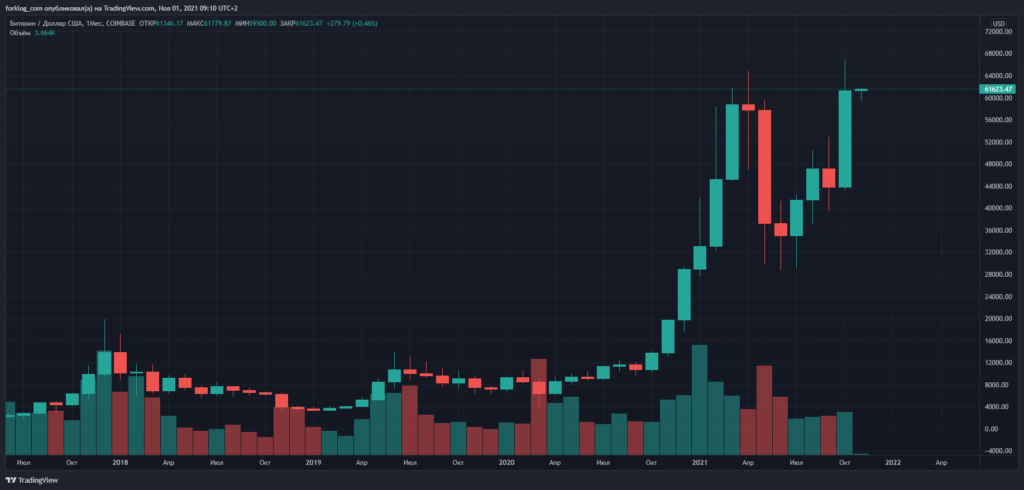Click the large red candle after April 2021

tap(765, 166)
